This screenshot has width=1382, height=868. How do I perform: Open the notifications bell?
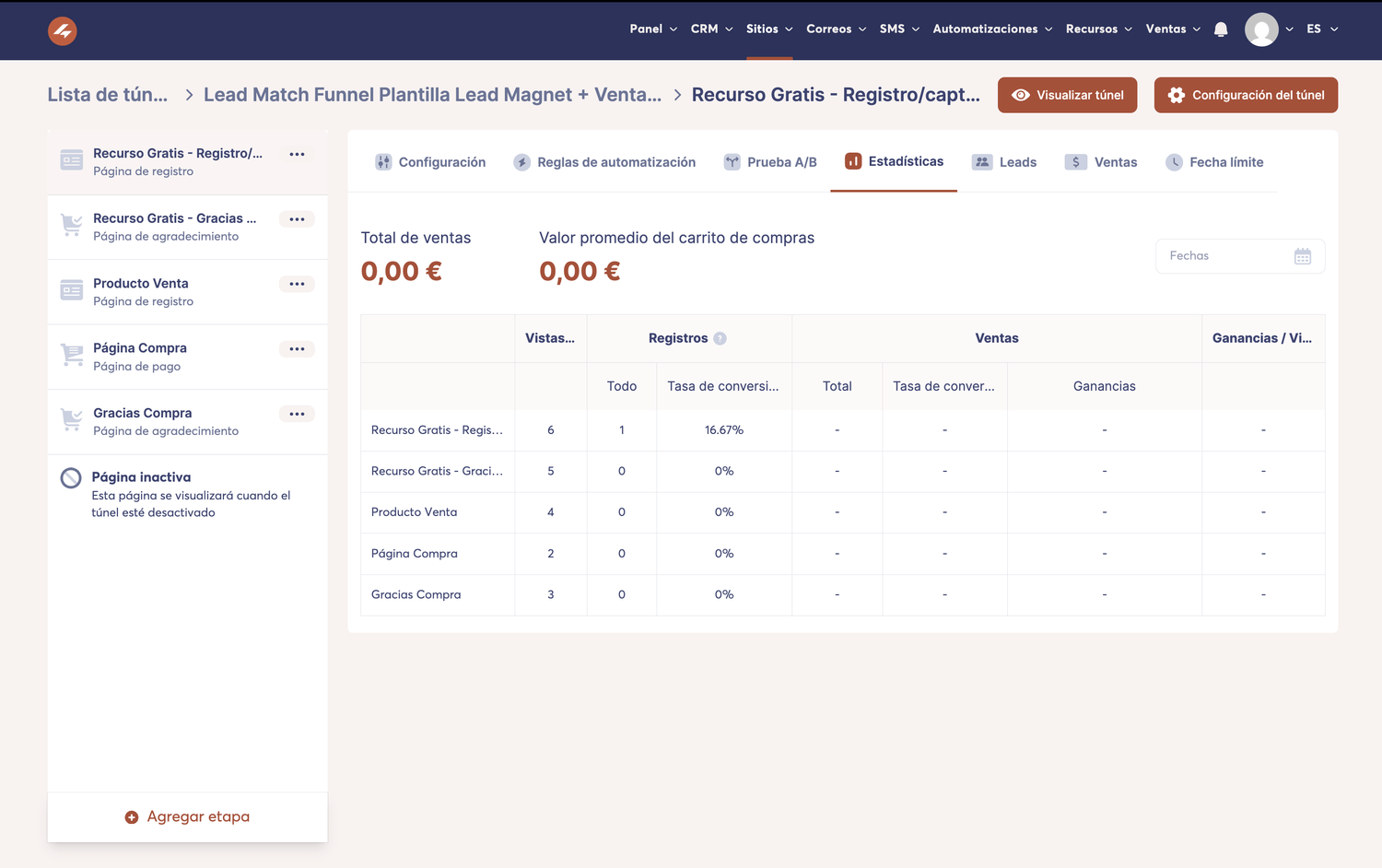[1221, 29]
